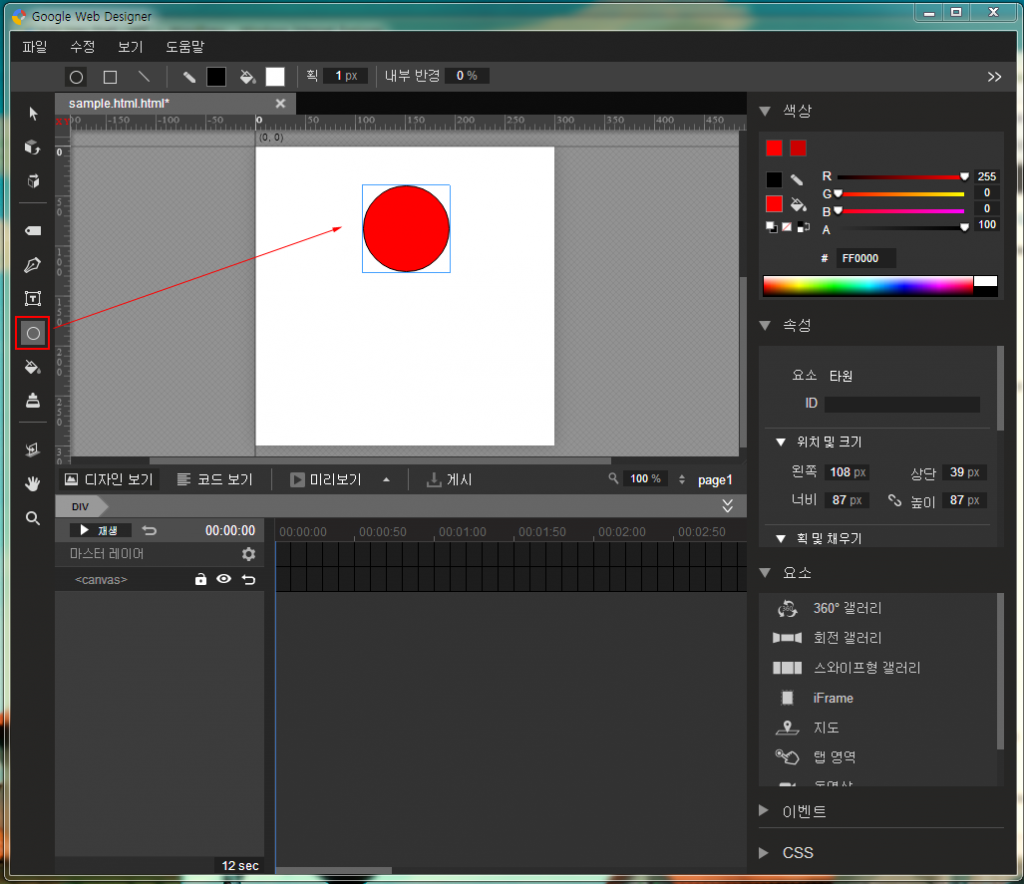The width and height of the screenshot is (1024, 884).
Task: Click the DIV breadcrumb
Action: tap(80, 507)
